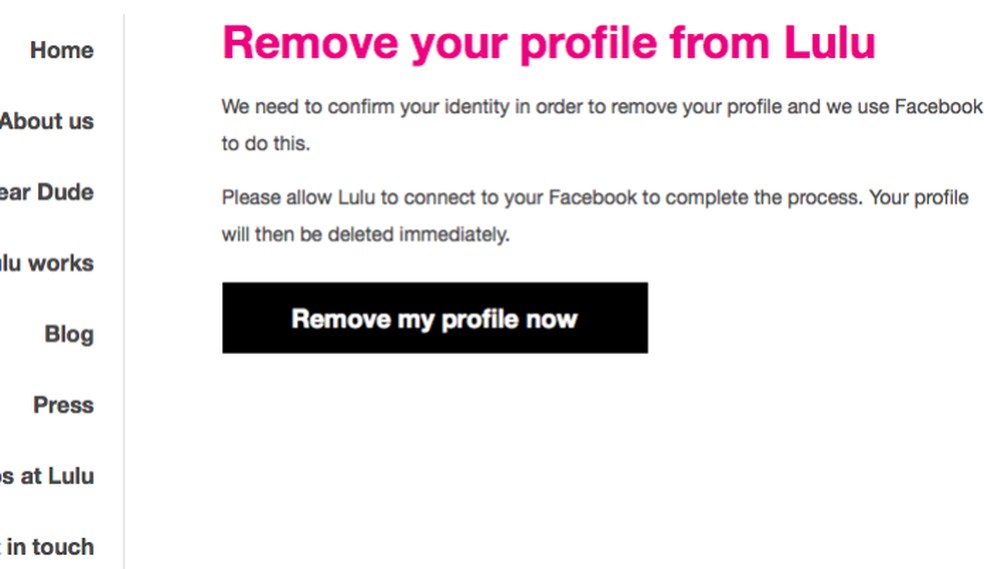Visit the Press page
This screenshot has height=569, width=984.
click(63, 405)
